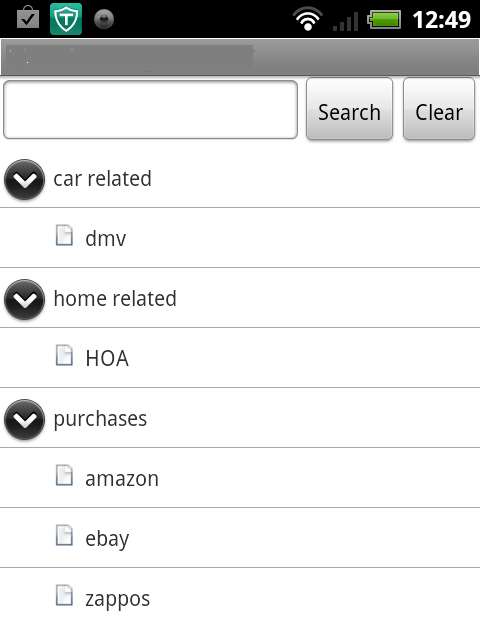Click the amazon document icon
This screenshot has width=480, height=626.
[64, 475]
